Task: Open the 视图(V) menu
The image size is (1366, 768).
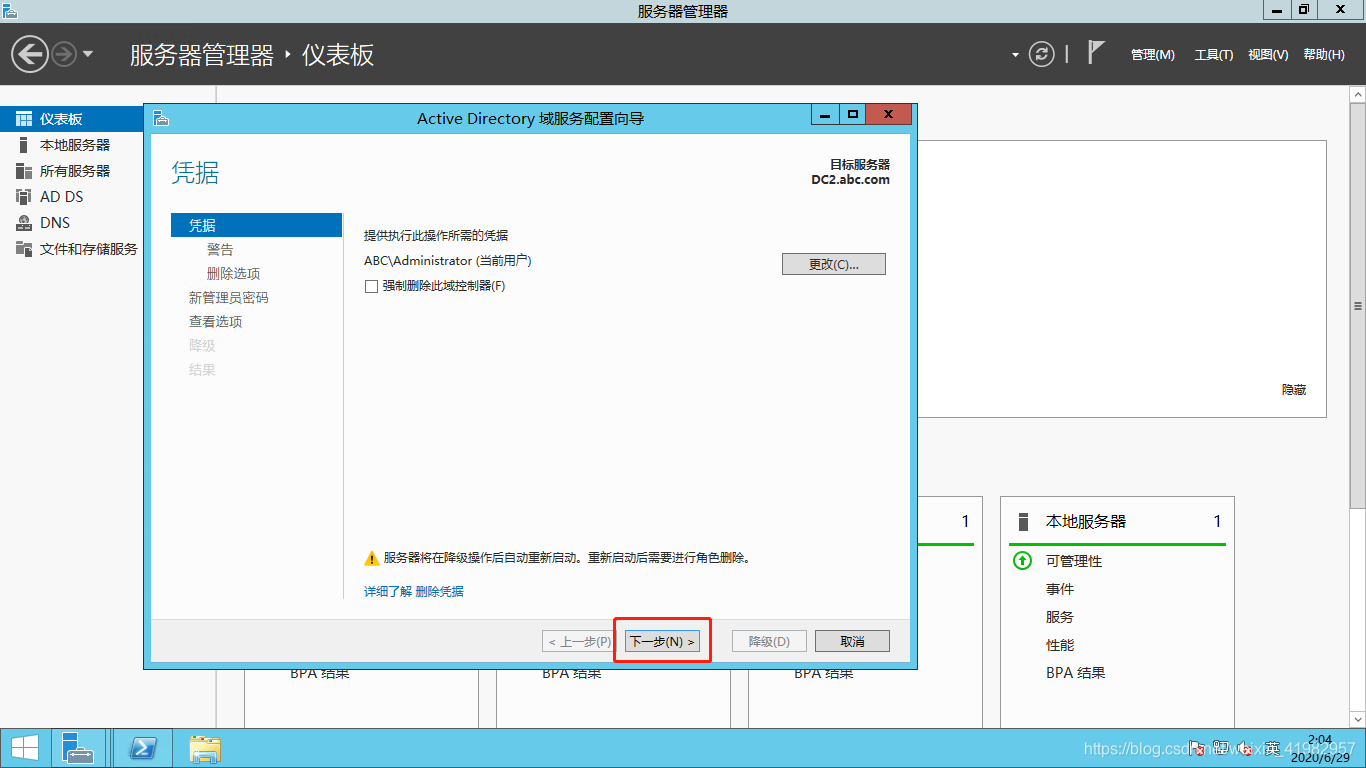Action: coord(1268,55)
